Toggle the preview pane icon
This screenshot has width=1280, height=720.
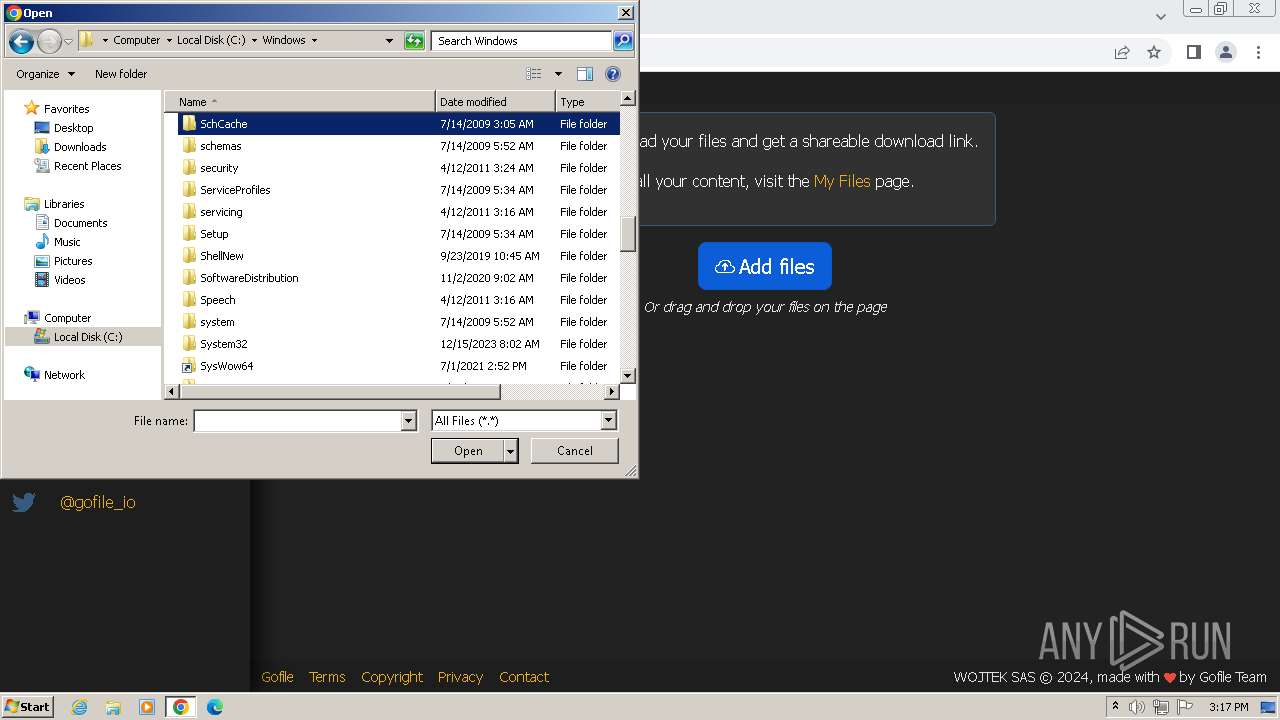585,74
